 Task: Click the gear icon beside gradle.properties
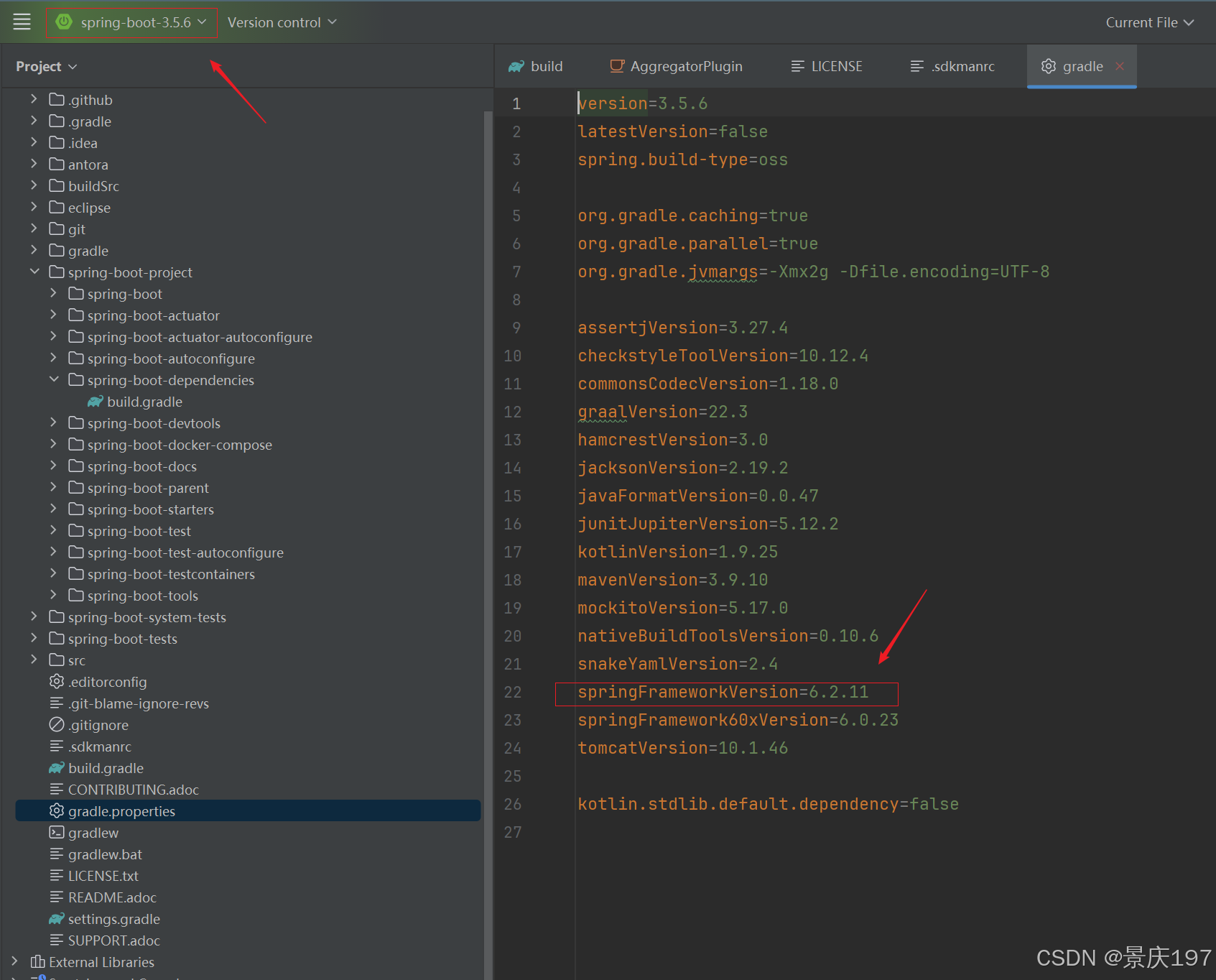pos(57,810)
